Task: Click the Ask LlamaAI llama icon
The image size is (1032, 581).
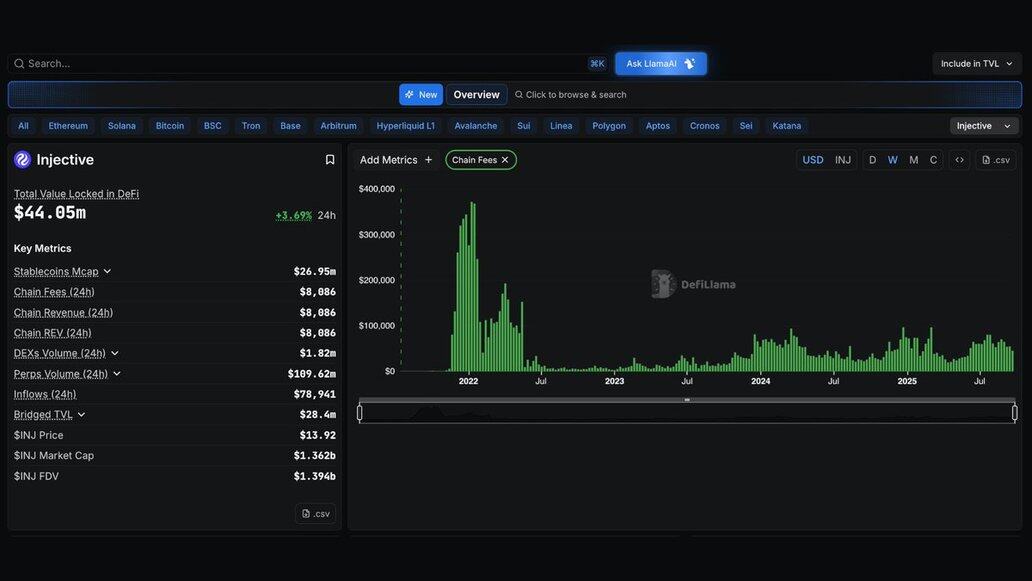Action: [x=689, y=64]
